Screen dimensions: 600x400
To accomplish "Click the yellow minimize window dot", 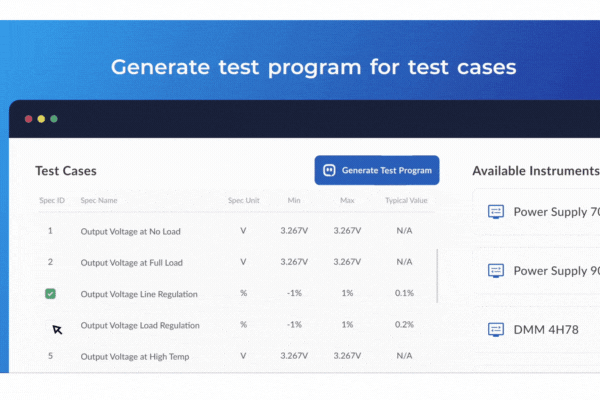I will (41, 119).
